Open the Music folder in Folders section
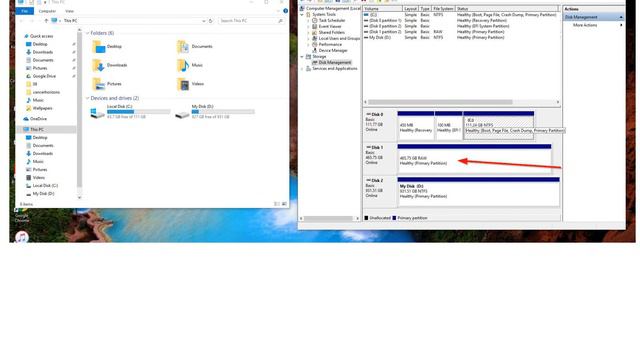The image size is (640, 360). tap(190, 65)
